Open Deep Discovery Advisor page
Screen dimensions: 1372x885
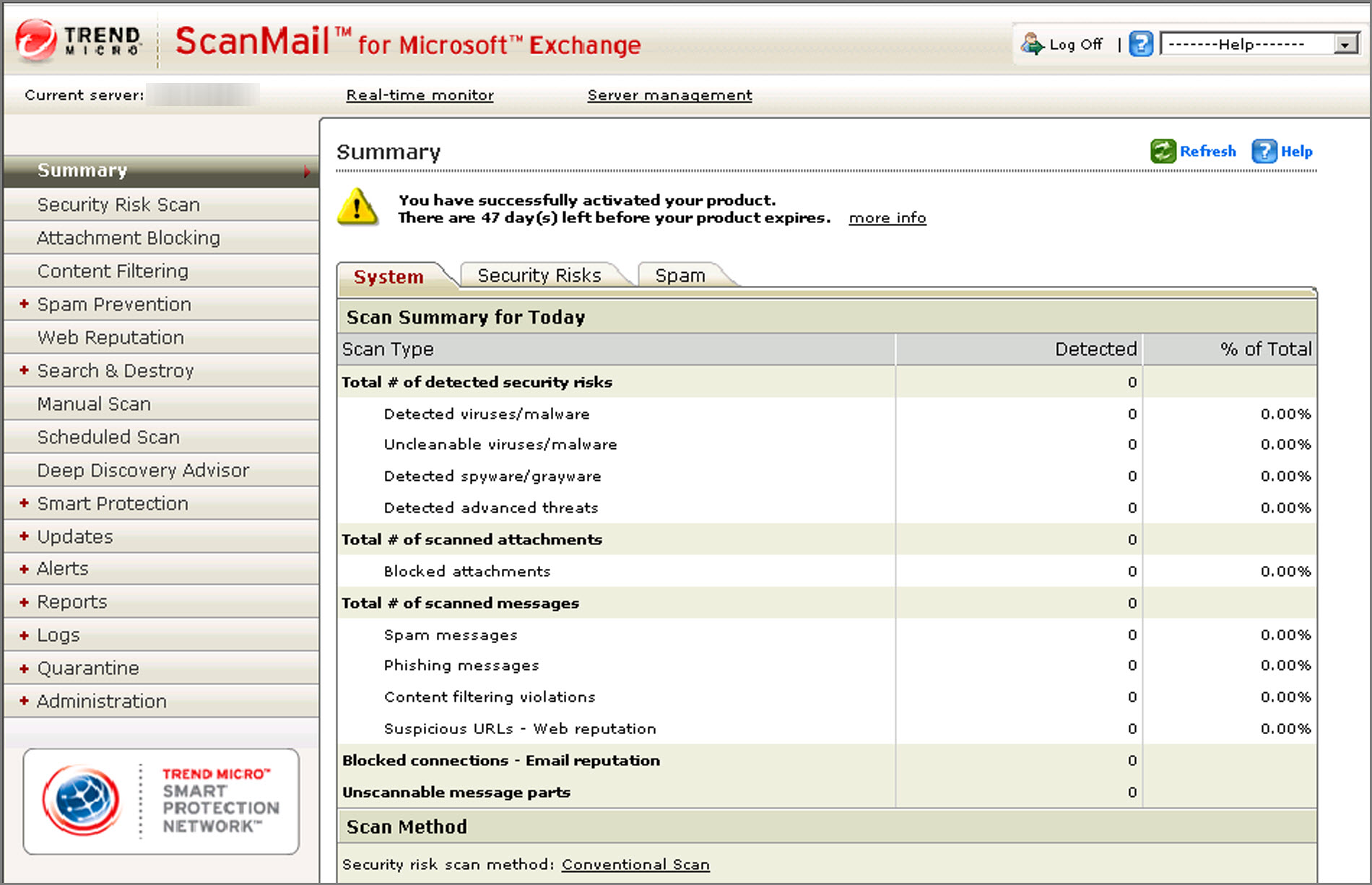pyautogui.click(x=143, y=471)
